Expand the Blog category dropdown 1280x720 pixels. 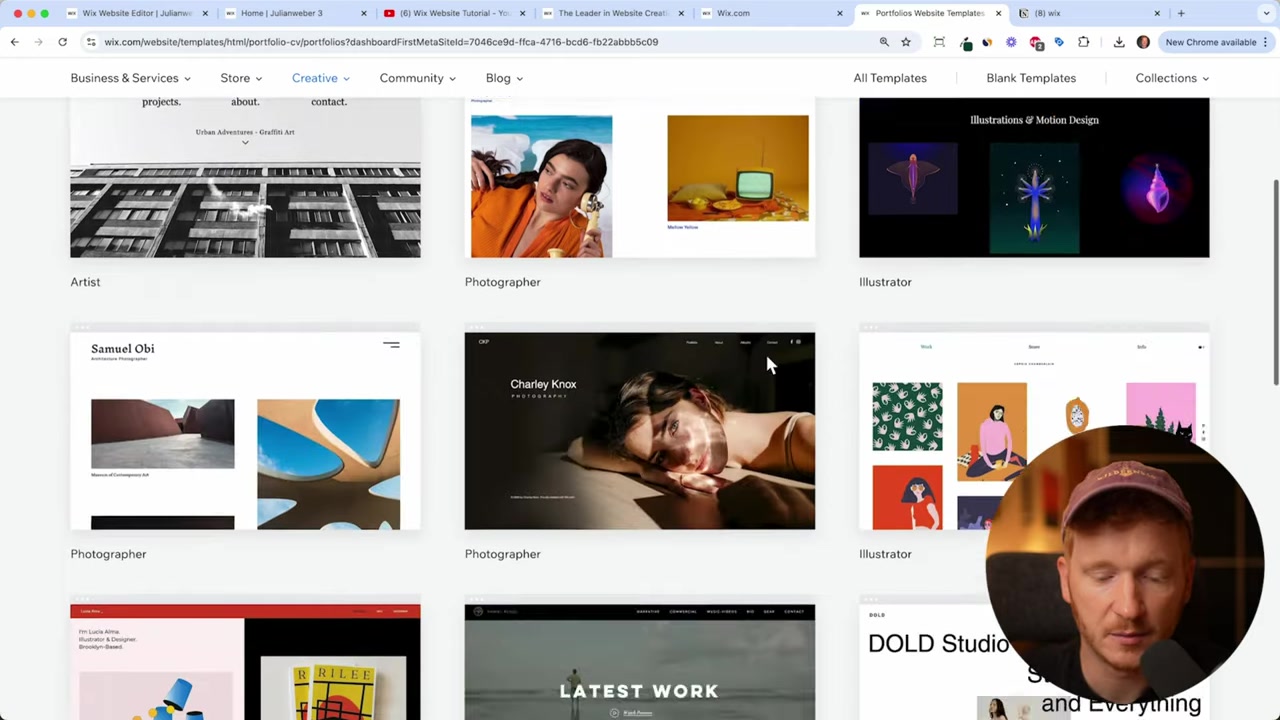[x=504, y=78]
